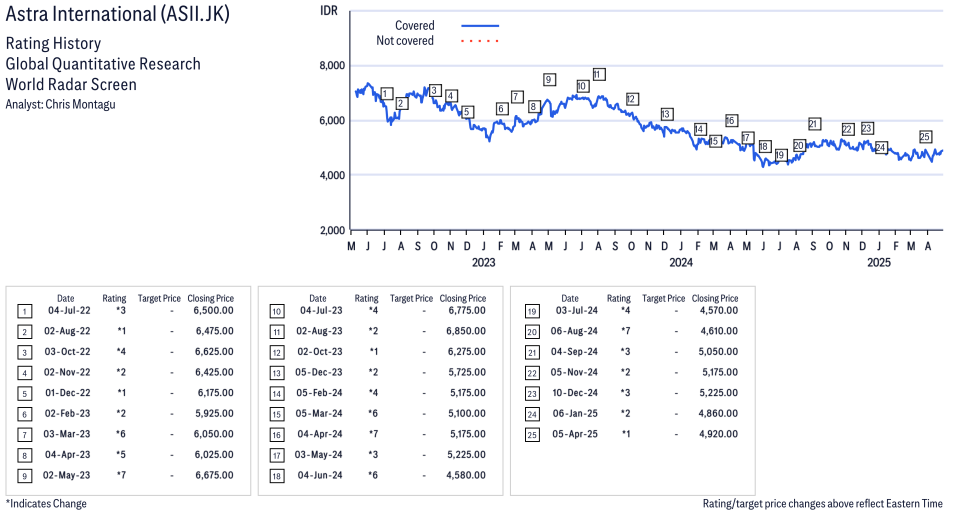Screen dimensions: 954x510
Task: Click closing price 5,050.00
Action: [x=719, y=352]
